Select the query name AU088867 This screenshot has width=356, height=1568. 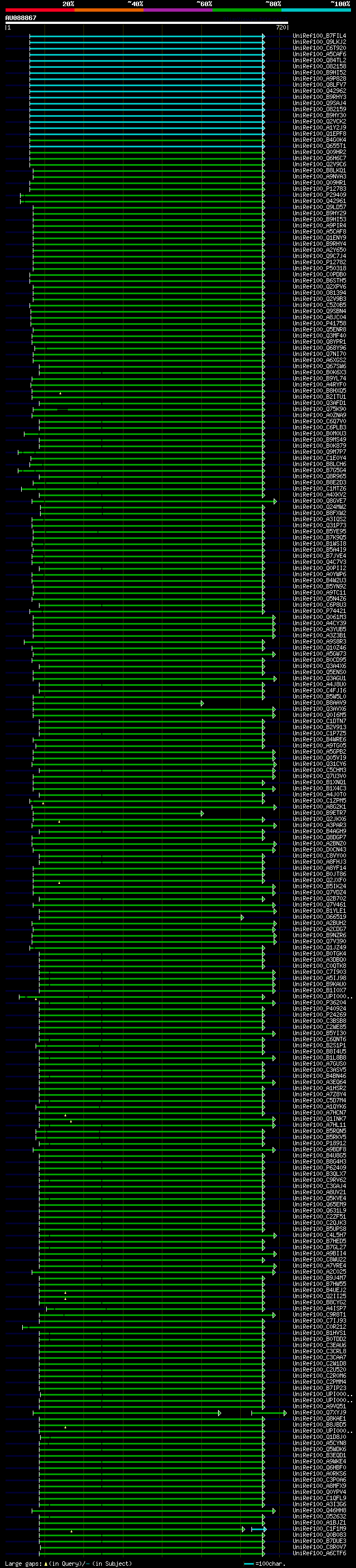[x=21, y=18]
